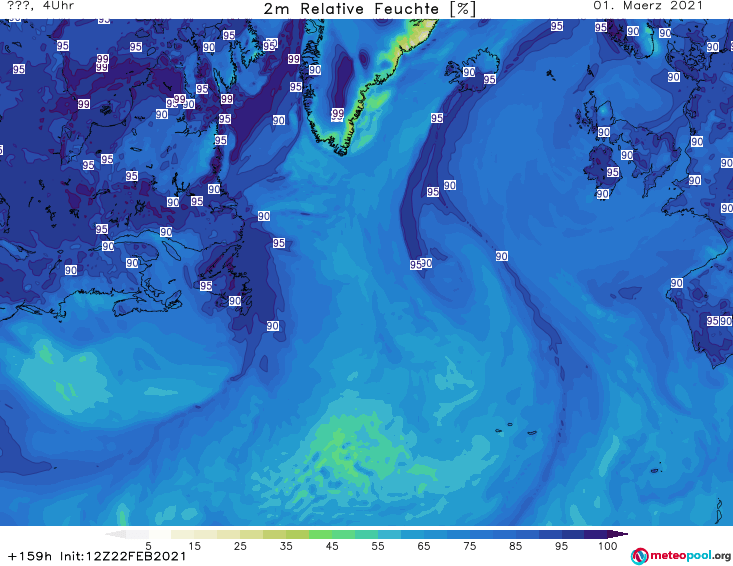
Task: Click the legend value 35 under the colorbar
Action: tap(286, 546)
